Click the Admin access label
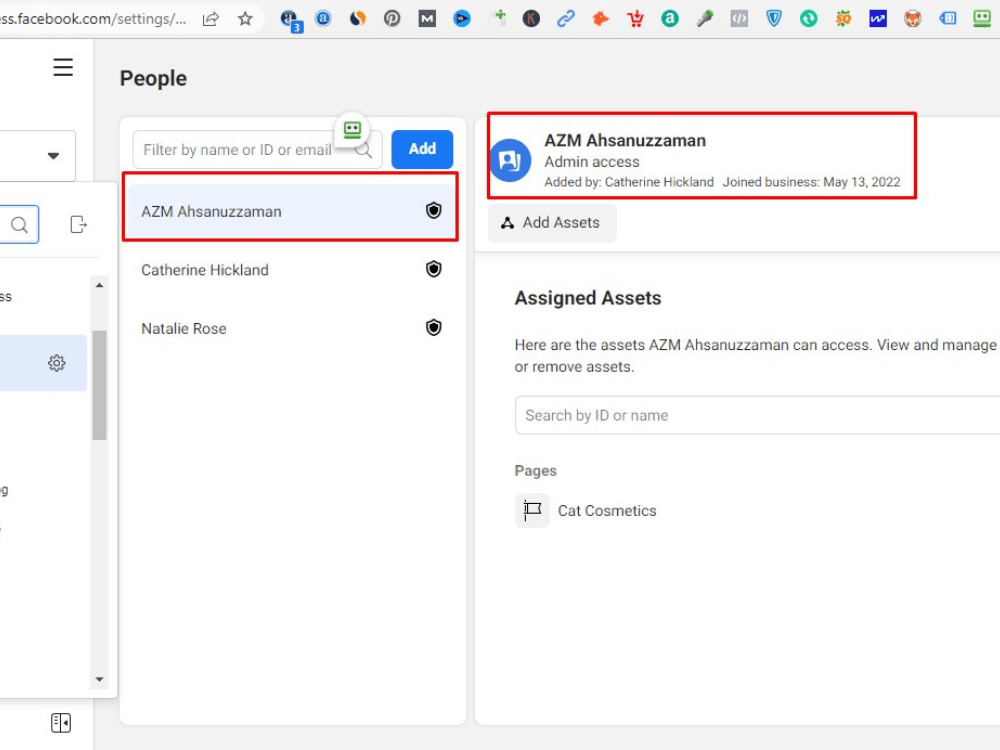Screen dimensions: 1000x750 click(591, 162)
